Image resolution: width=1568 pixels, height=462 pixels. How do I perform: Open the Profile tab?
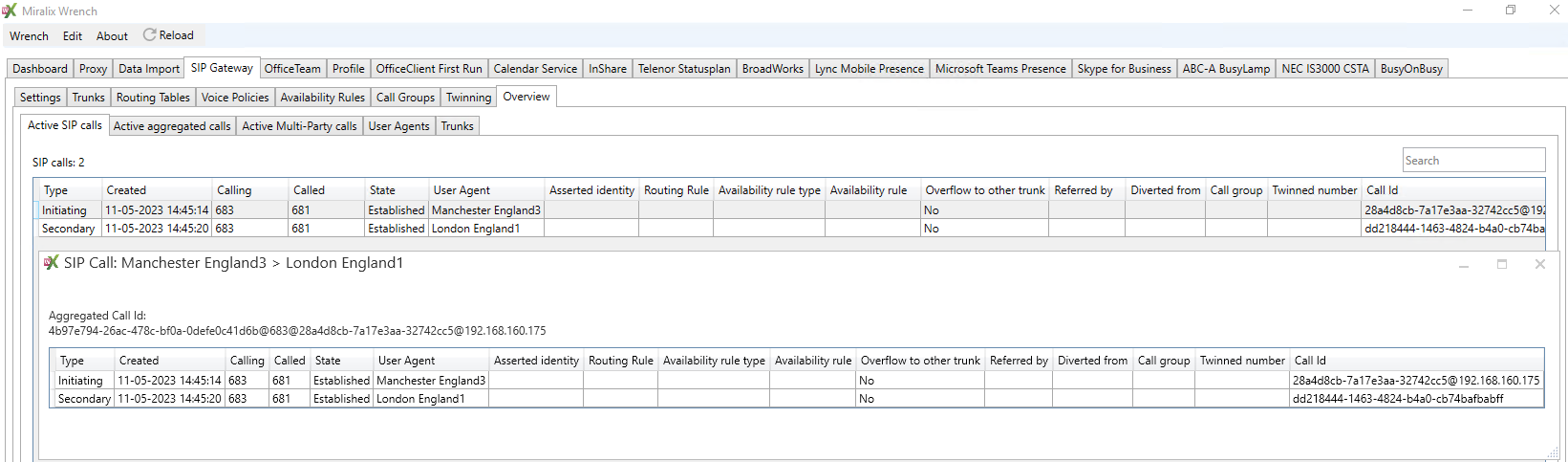(x=348, y=69)
